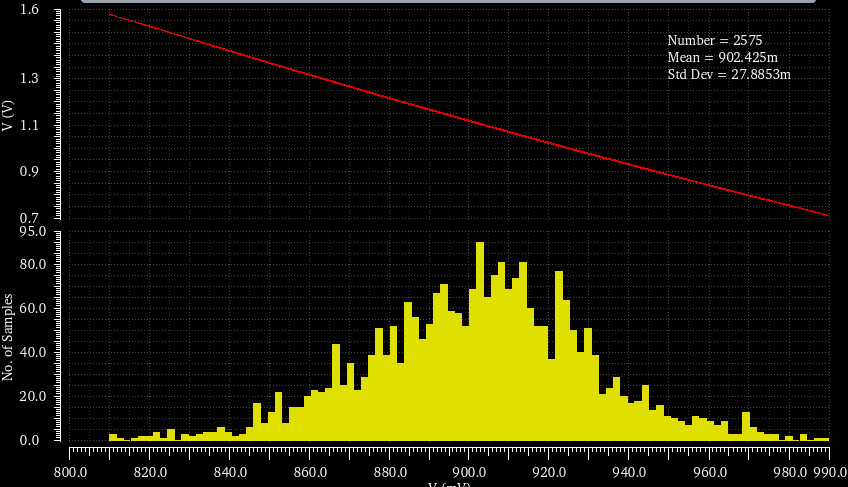Click the 920.0 x-axis label
Image resolution: width=848 pixels, height=487 pixels.
(x=550, y=472)
